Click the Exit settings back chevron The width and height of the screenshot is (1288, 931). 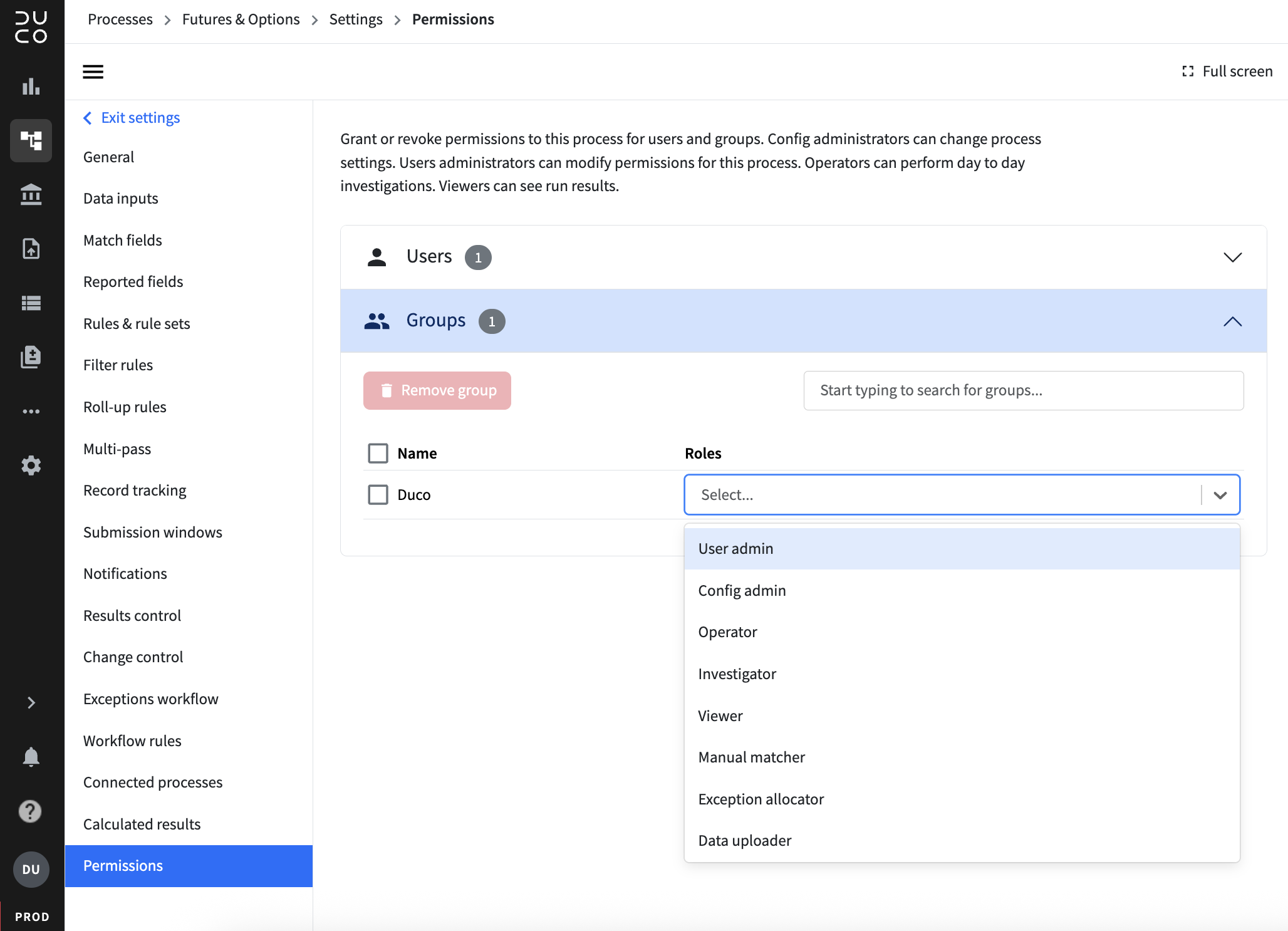[88, 118]
